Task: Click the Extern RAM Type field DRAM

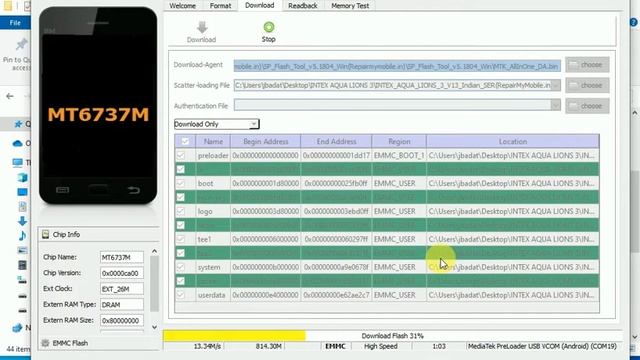Action: (122, 304)
